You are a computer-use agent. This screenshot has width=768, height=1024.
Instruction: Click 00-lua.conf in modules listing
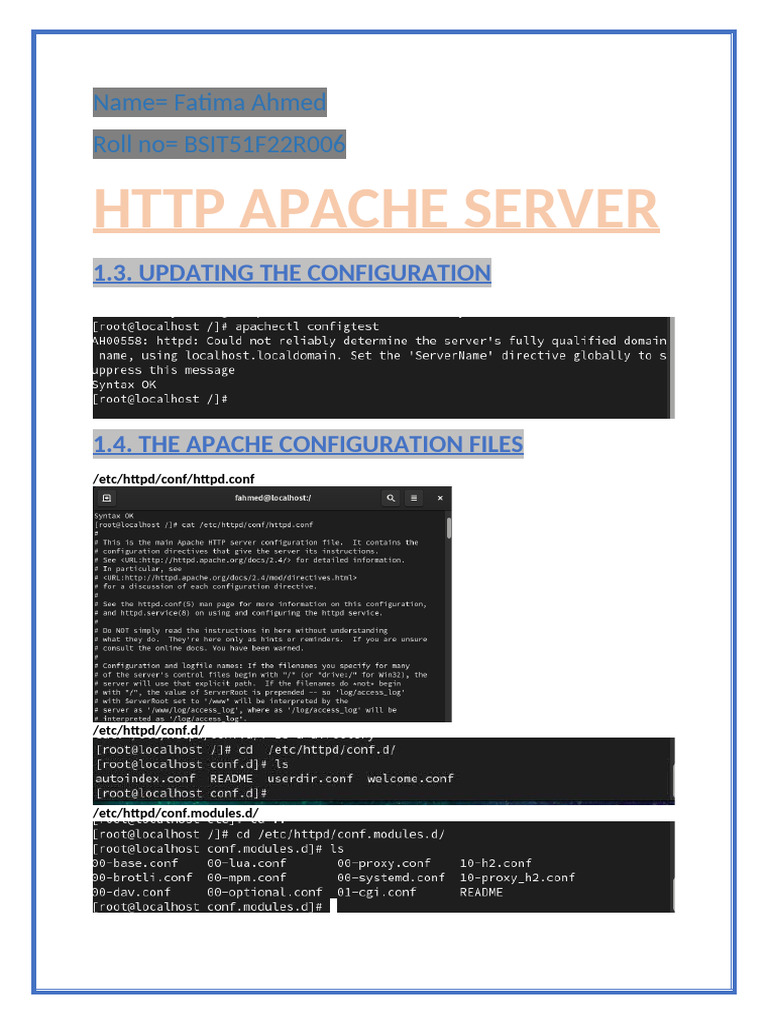click(x=246, y=863)
